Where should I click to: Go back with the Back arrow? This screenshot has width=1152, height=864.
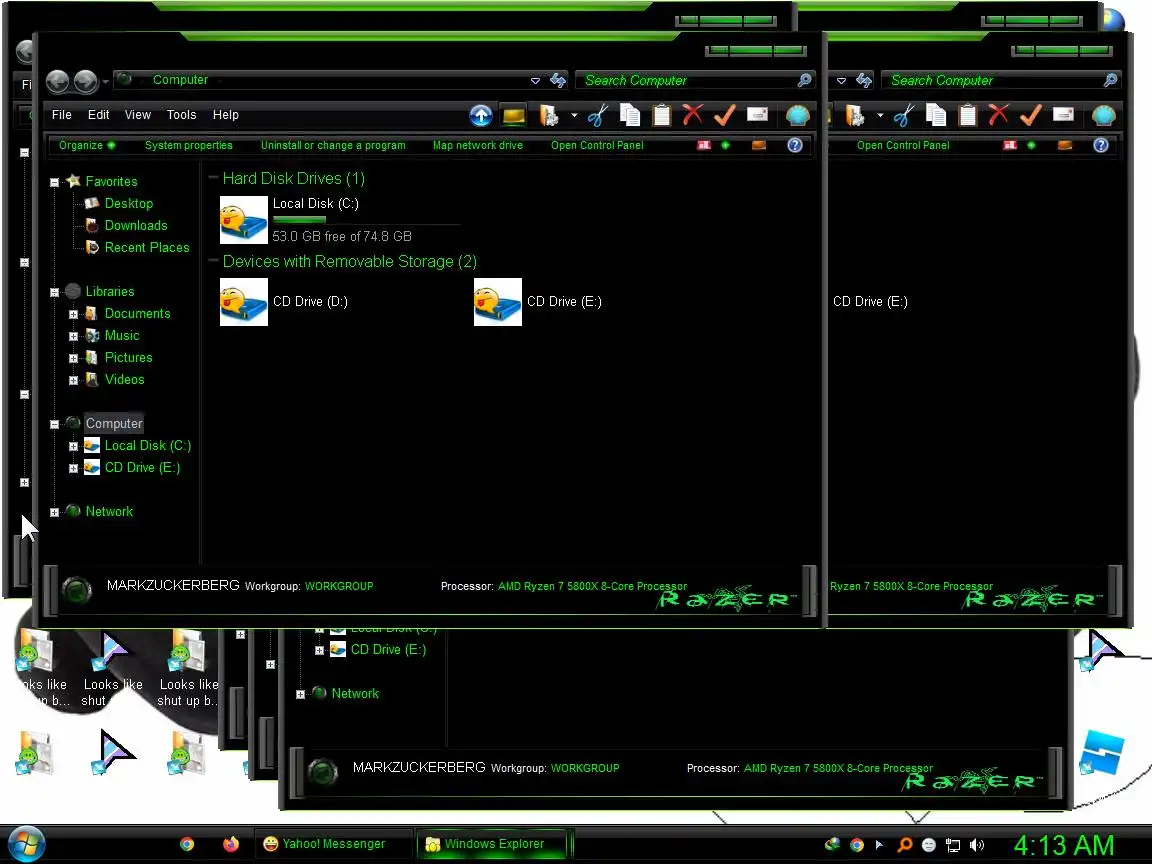tap(58, 81)
